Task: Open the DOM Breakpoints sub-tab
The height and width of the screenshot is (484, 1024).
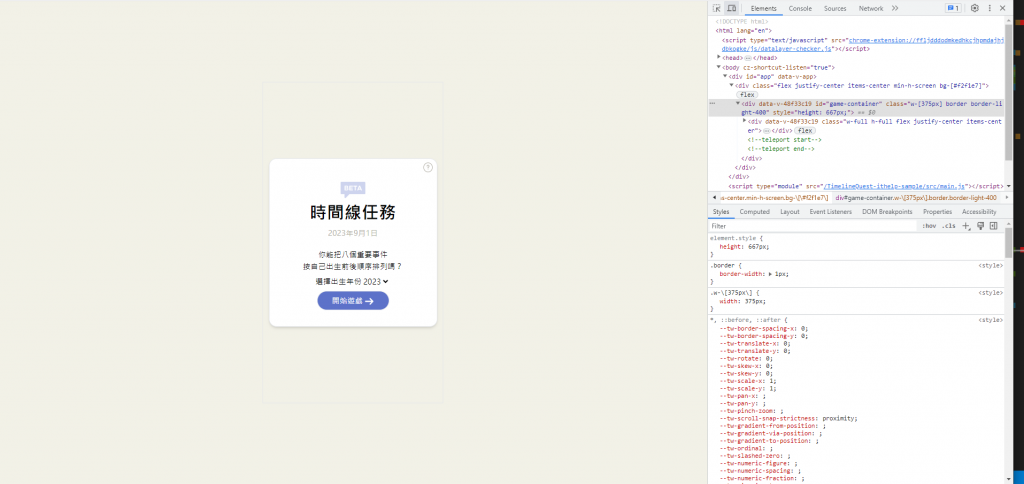Action: tap(887, 212)
